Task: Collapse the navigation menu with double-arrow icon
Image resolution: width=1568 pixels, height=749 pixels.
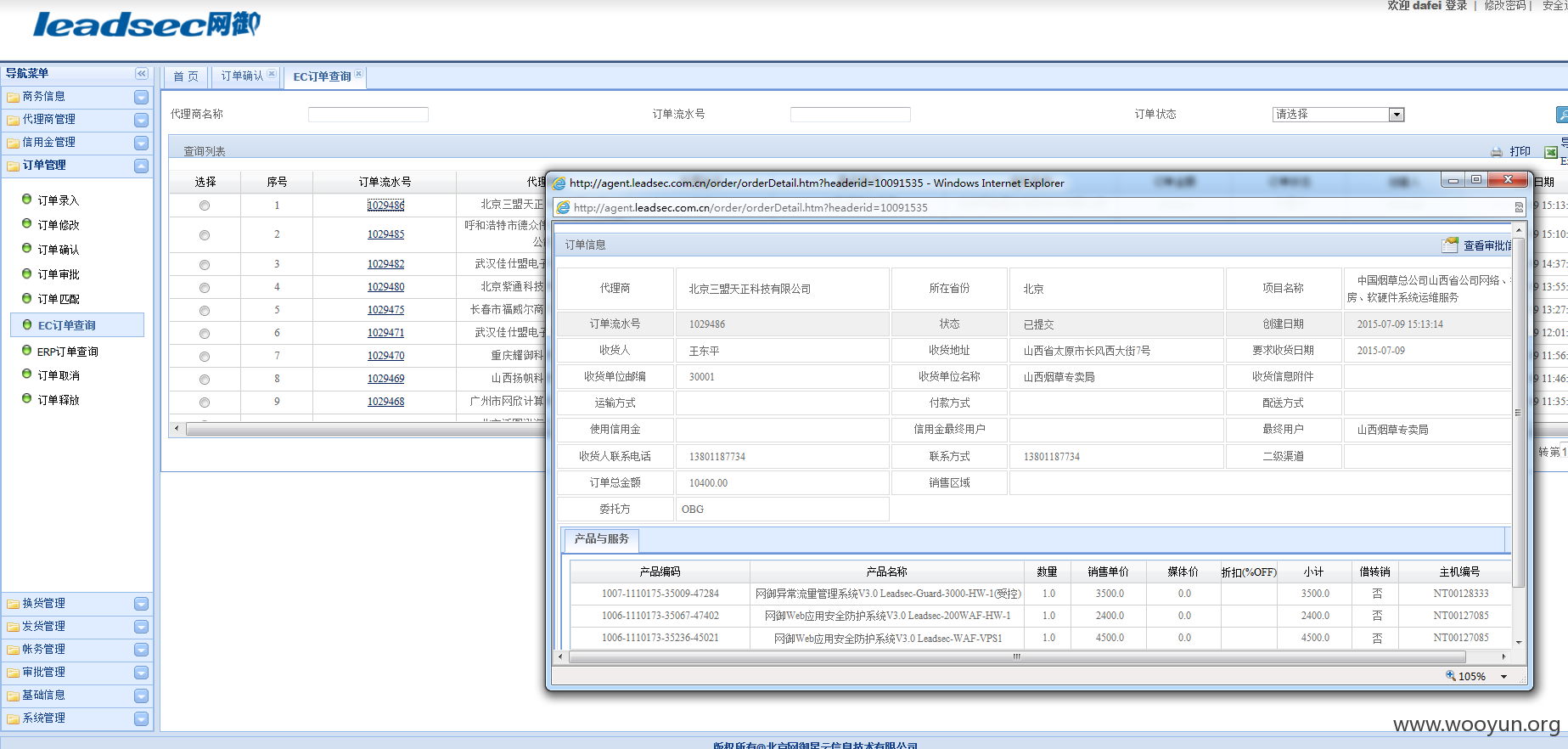Action: pos(141,74)
